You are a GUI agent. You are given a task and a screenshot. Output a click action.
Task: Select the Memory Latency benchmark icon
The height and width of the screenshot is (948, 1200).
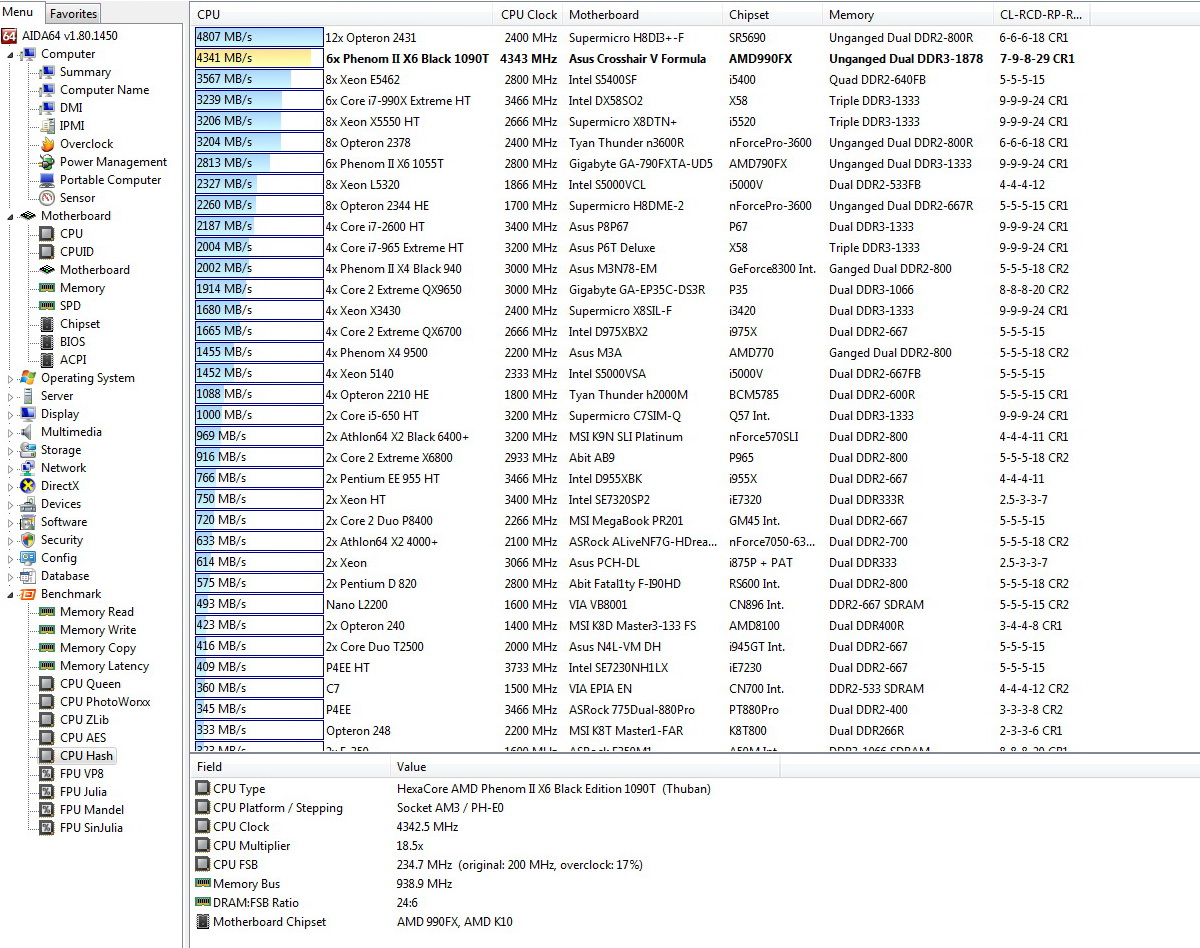tap(47, 666)
